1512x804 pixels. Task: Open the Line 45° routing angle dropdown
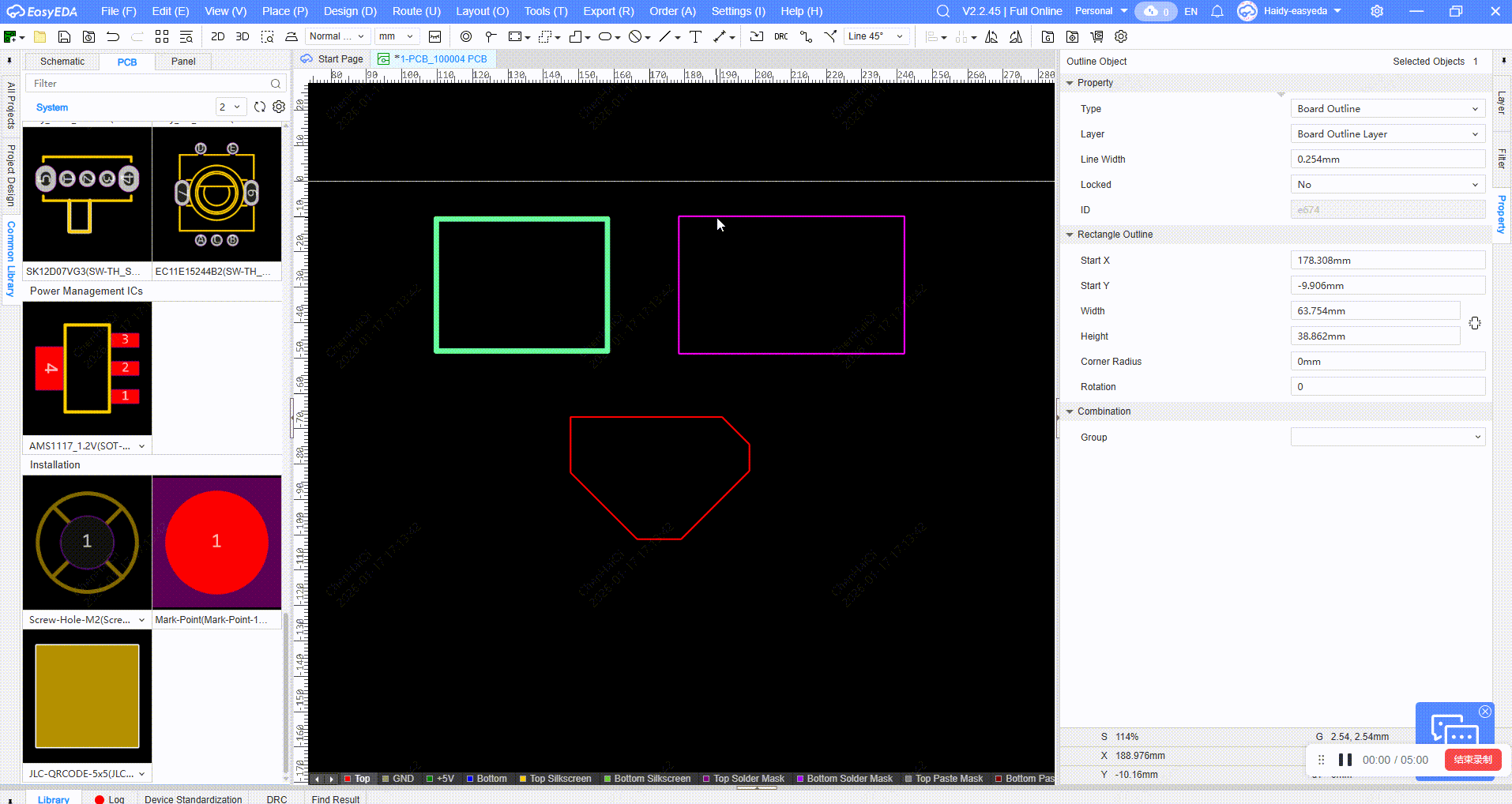coord(875,36)
